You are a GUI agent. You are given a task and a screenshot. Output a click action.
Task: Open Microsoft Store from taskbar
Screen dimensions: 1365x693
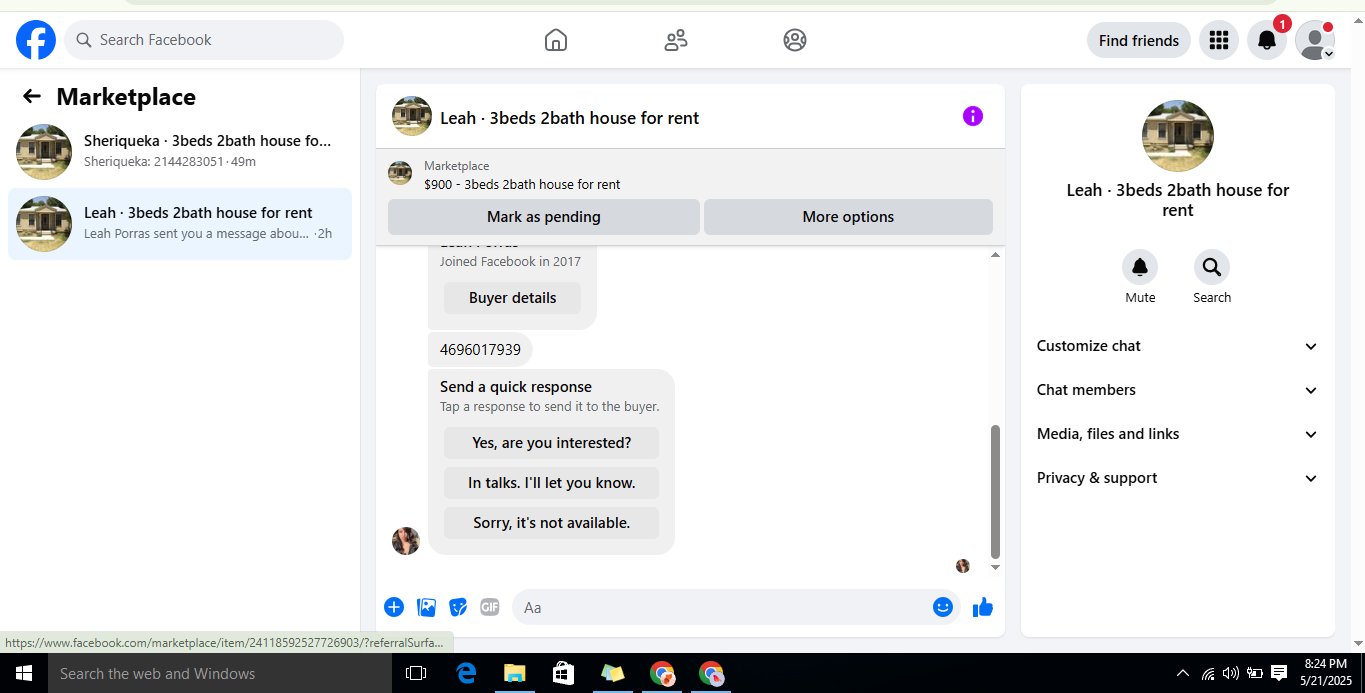point(563,673)
